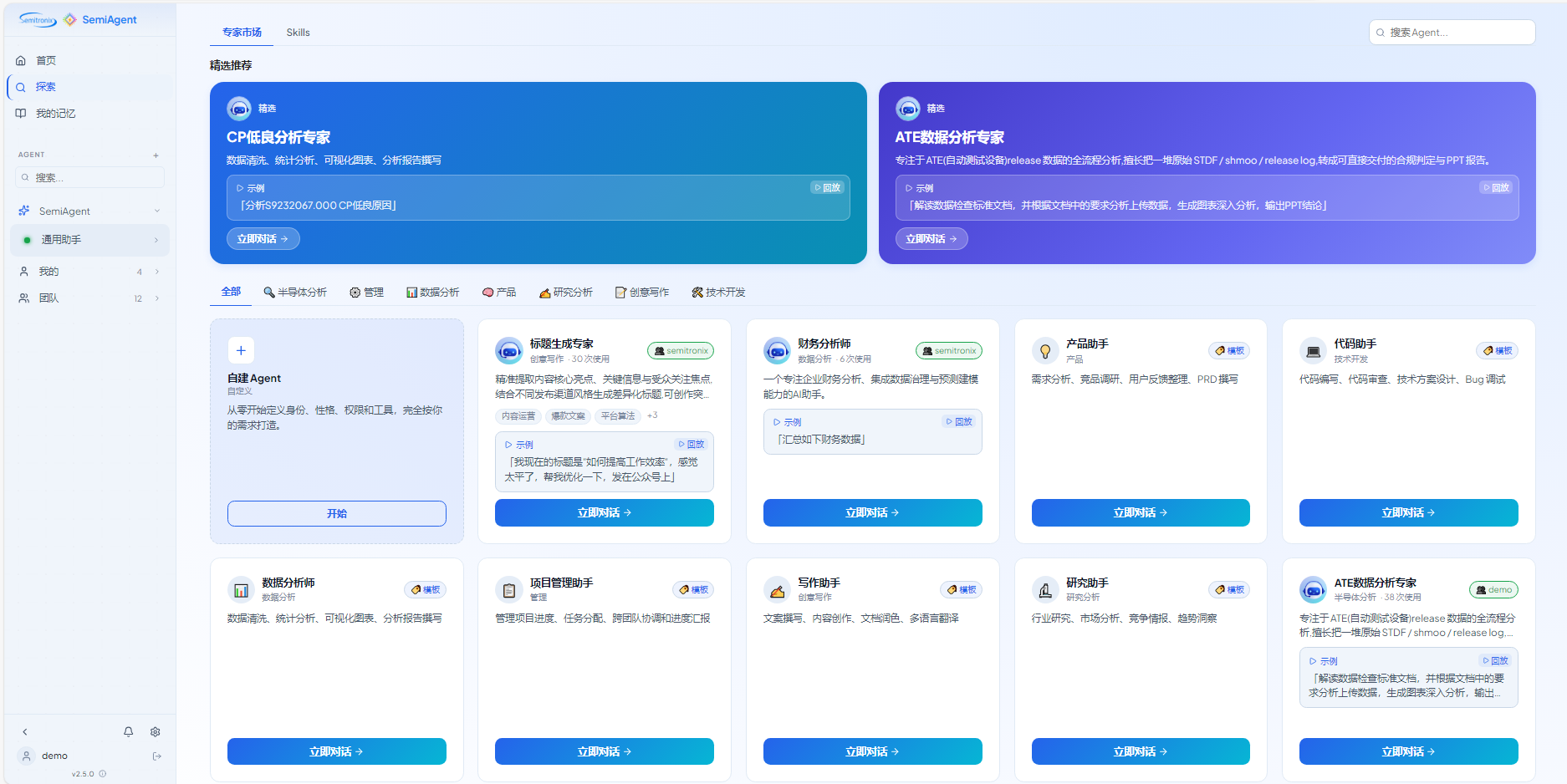Open 我的记忆 book icon
This screenshot has height=784, width=1567.
coord(21,114)
